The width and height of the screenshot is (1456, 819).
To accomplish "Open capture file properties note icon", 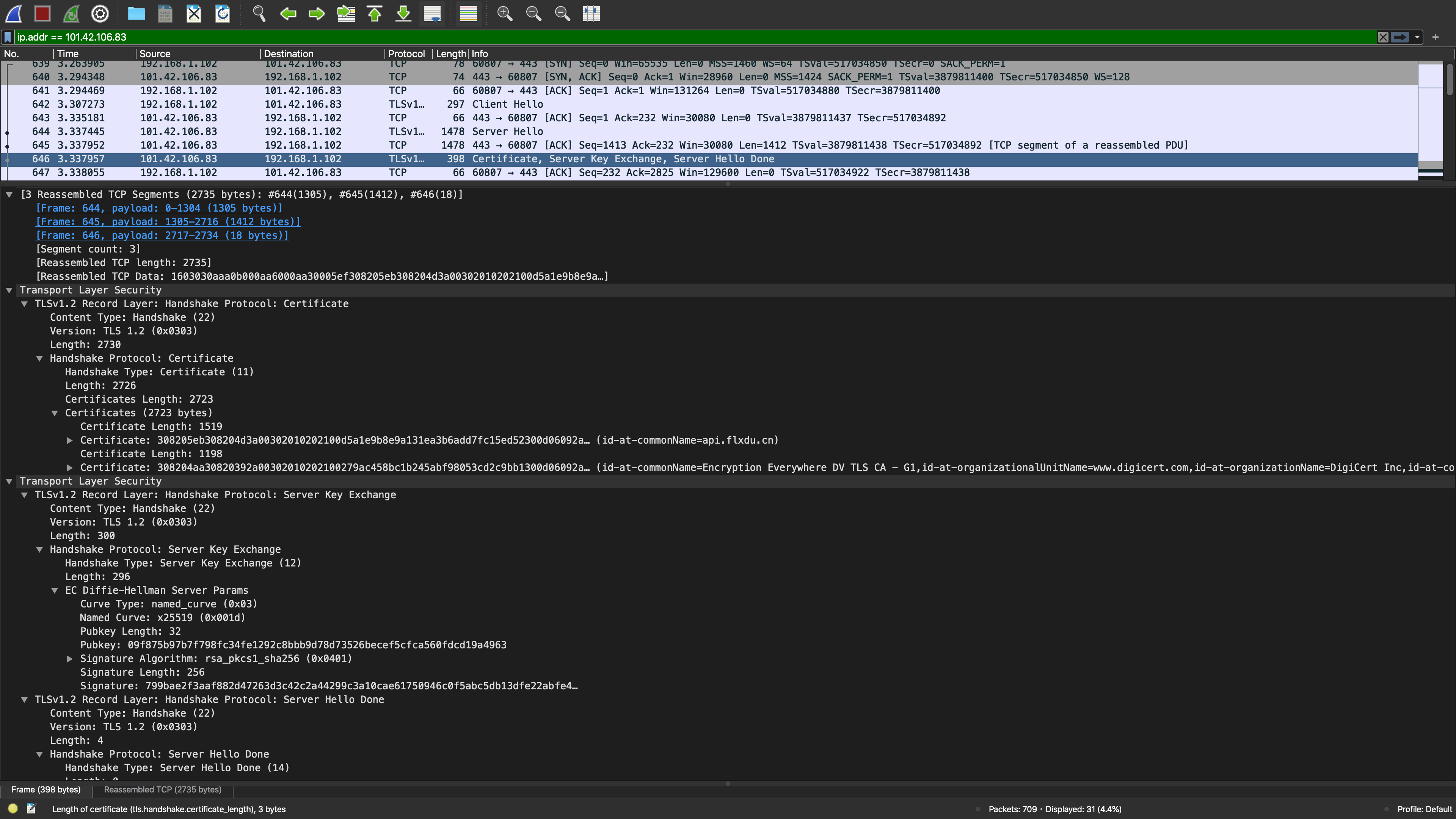I will [31, 809].
